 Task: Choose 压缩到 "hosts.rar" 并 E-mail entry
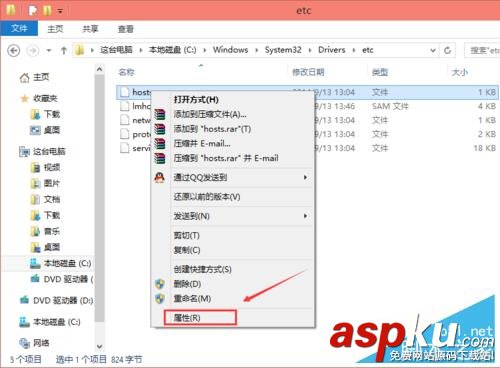tap(233, 158)
